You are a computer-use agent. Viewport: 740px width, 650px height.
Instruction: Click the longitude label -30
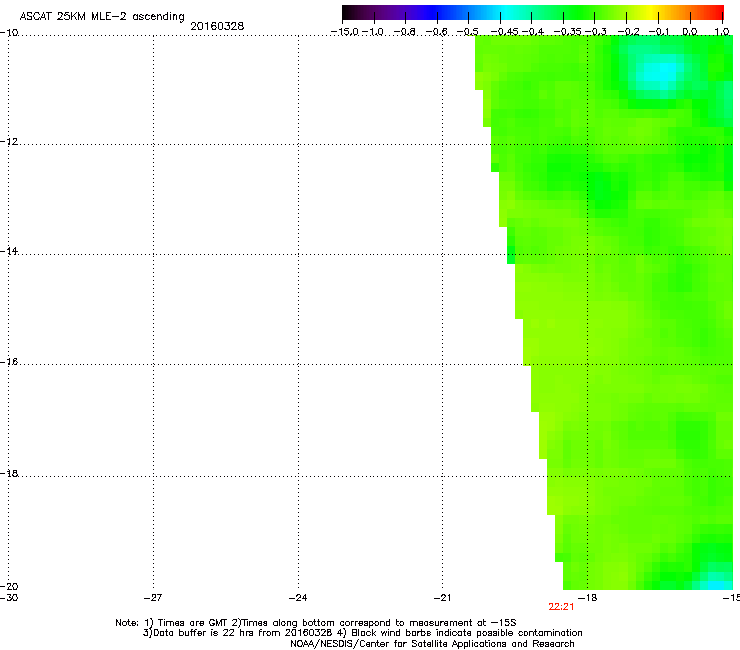tap(9, 598)
